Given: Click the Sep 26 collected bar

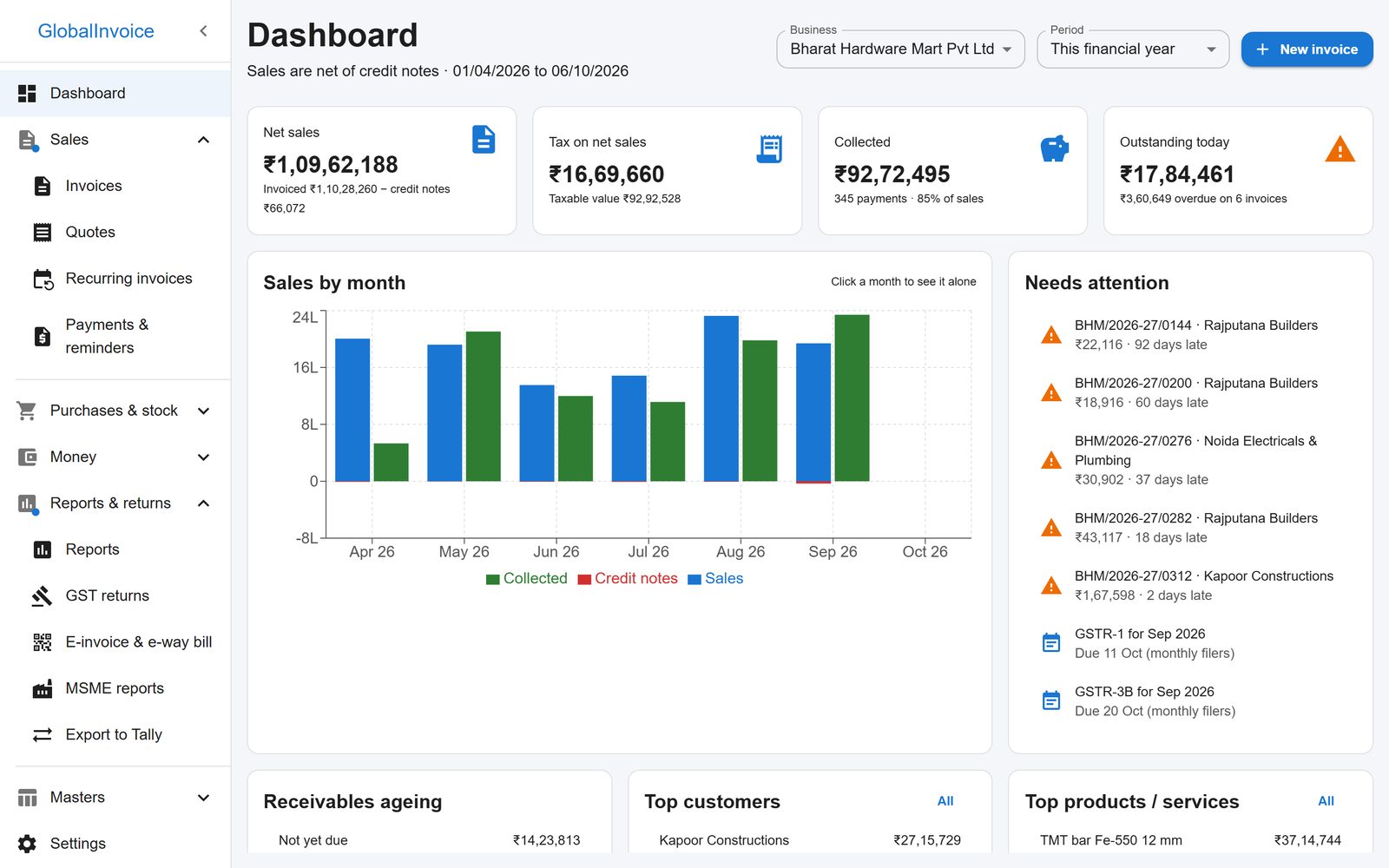Looking at the screenshot, I should pyautogui.click(x=852, y=398).
